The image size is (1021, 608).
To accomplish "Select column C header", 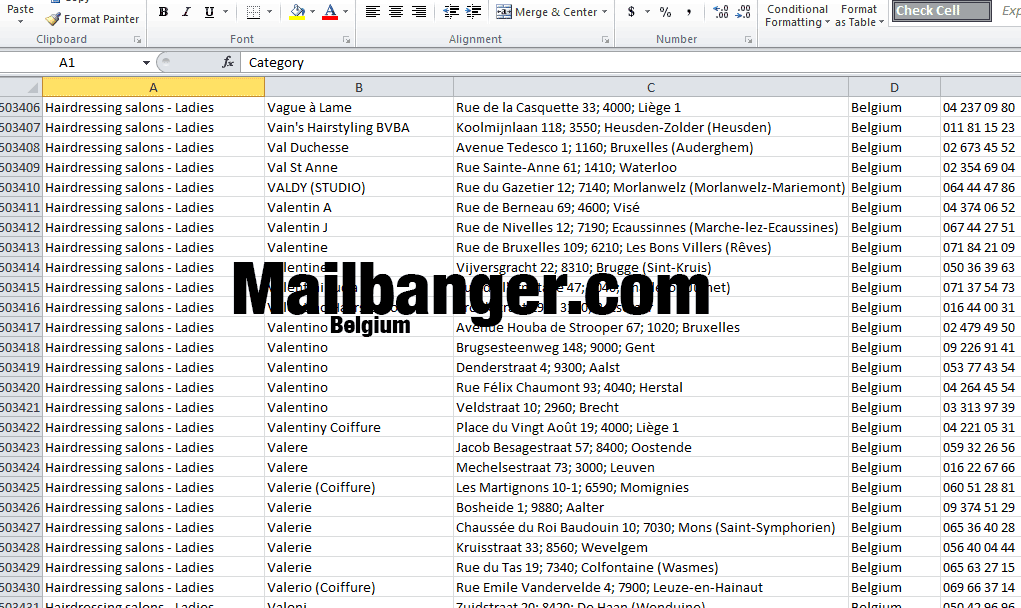I will (x=650, y=87).
